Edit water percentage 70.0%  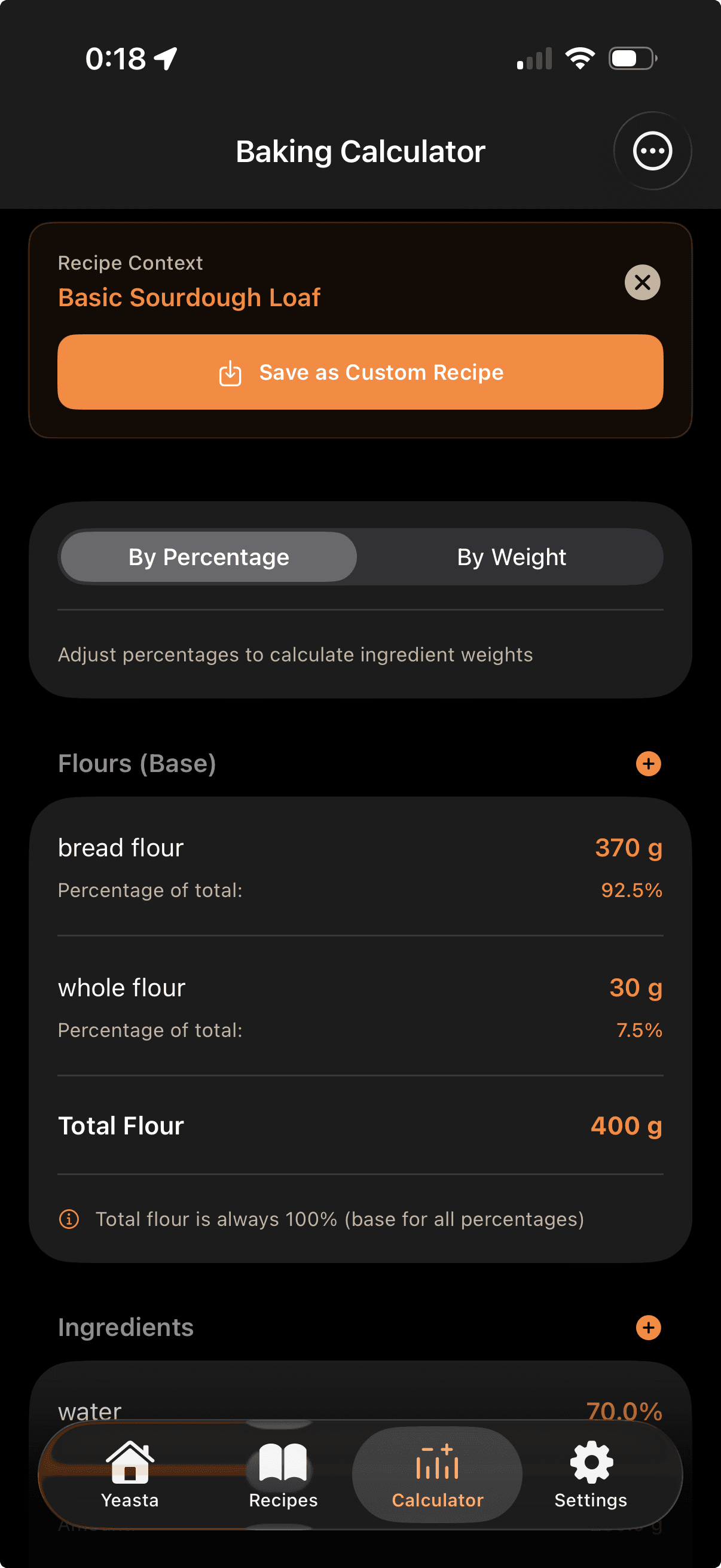(624, 1410)
